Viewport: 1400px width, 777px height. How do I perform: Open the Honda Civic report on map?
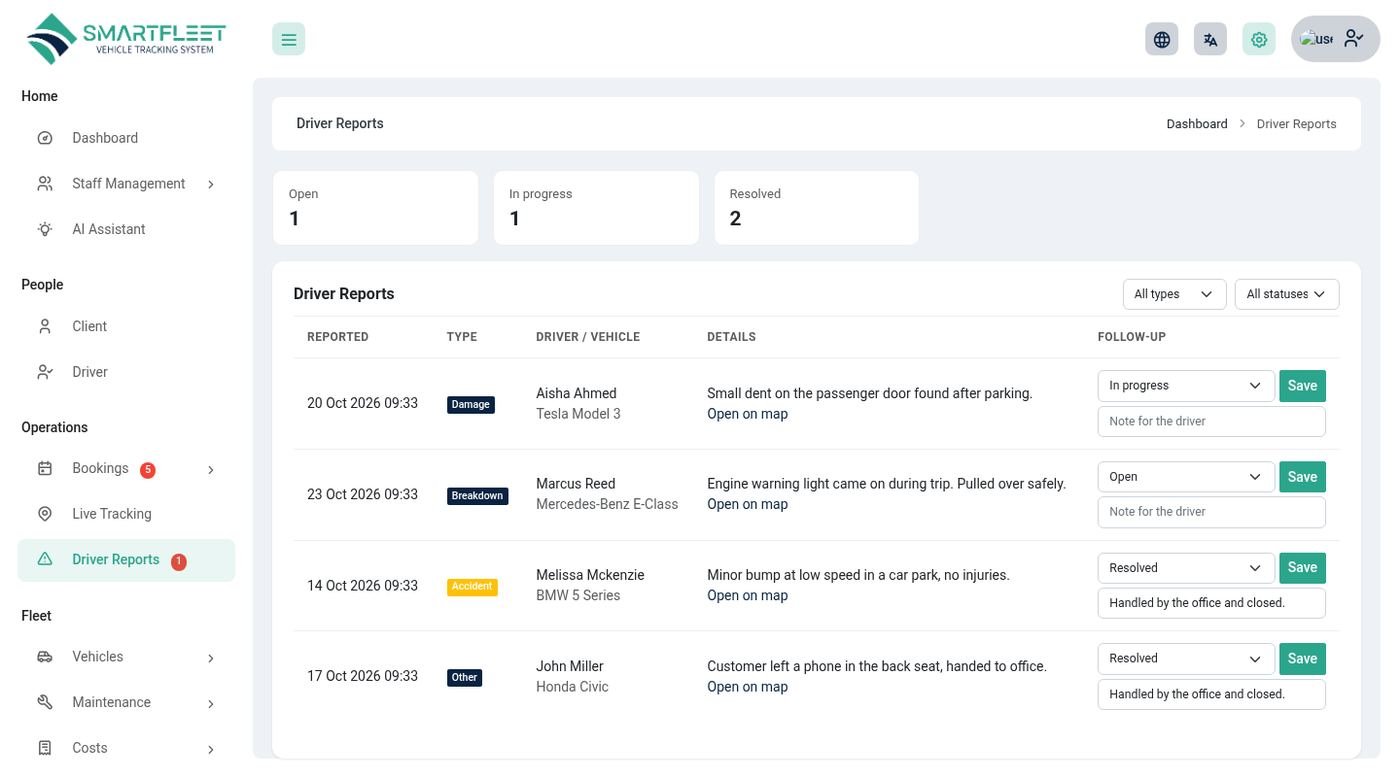747,687
